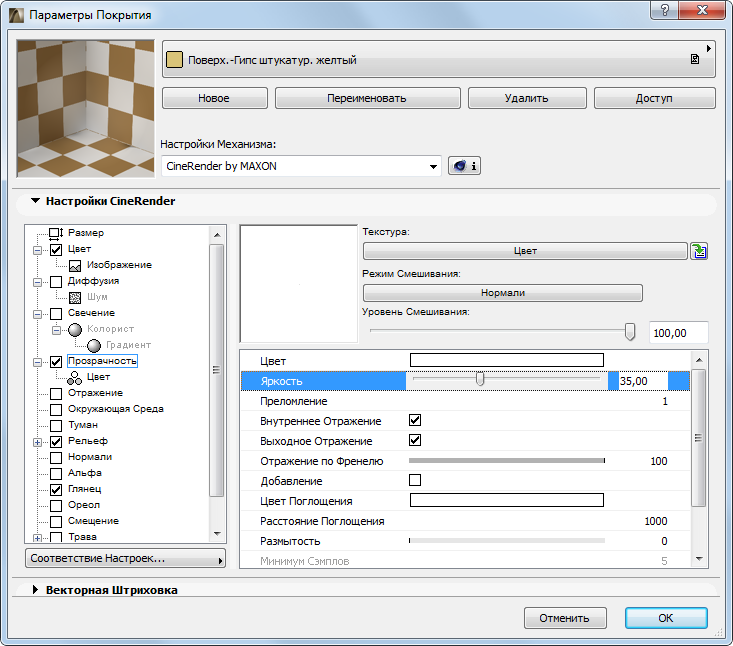The height and width of the screenshot is (646, 733).
Task: Click the checkerboard material preview thumbnail
Action: coord(86,108)
